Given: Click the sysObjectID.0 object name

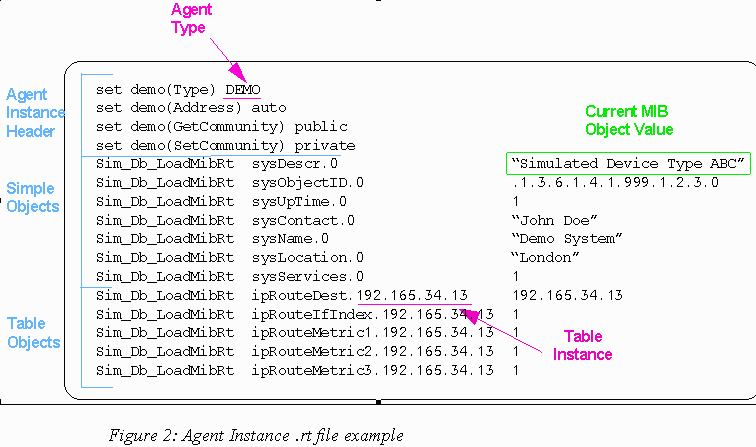Looking at the screenshot, I should tap(307, 182).
